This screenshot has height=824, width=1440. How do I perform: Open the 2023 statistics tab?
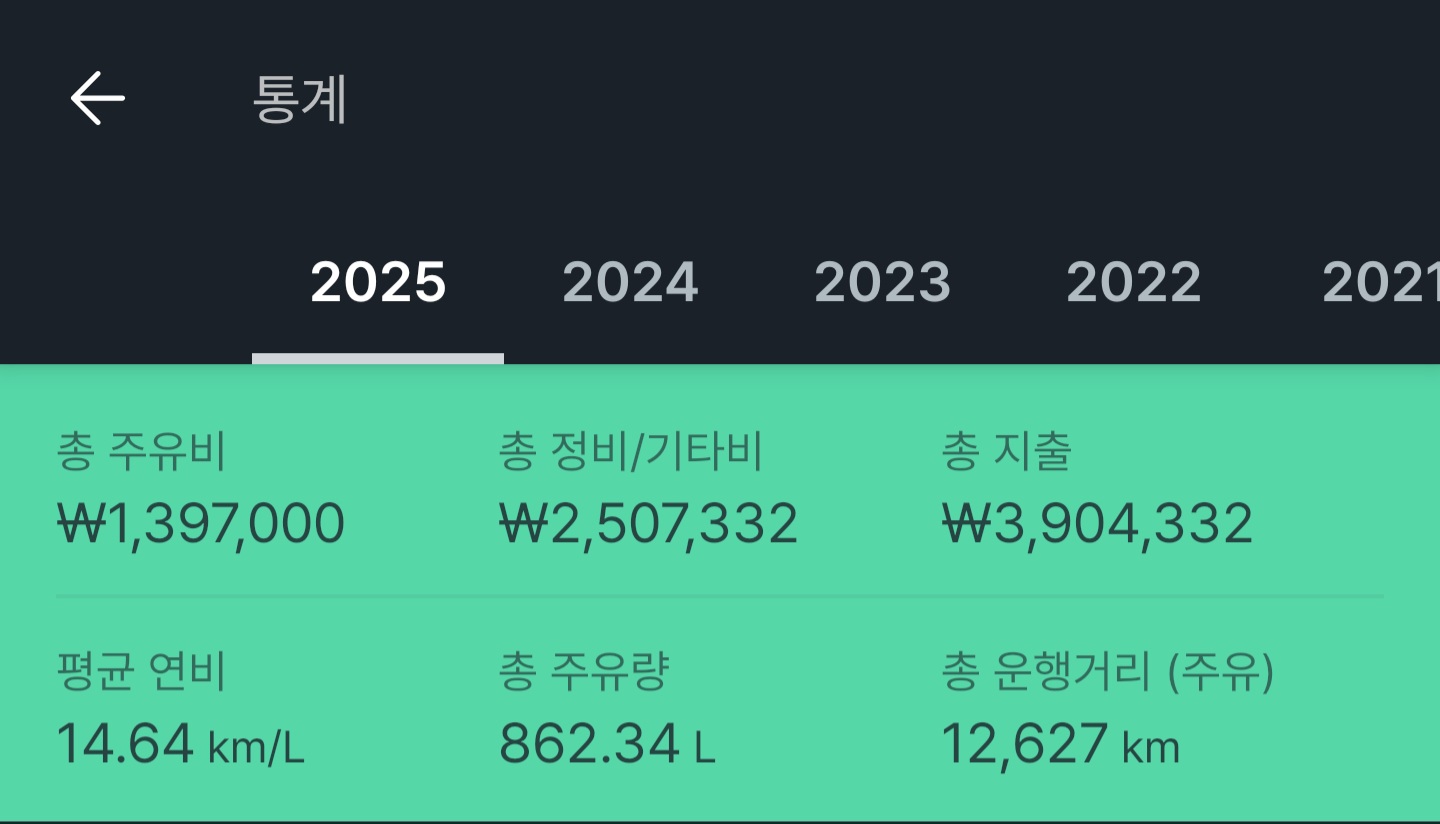(882, 282)
